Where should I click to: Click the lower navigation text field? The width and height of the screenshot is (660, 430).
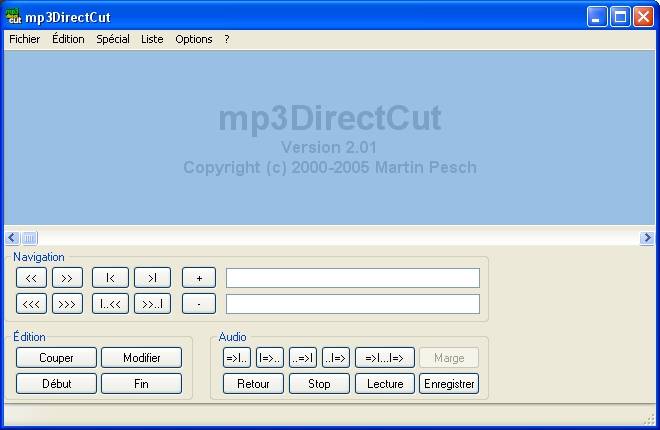[353, 304]
